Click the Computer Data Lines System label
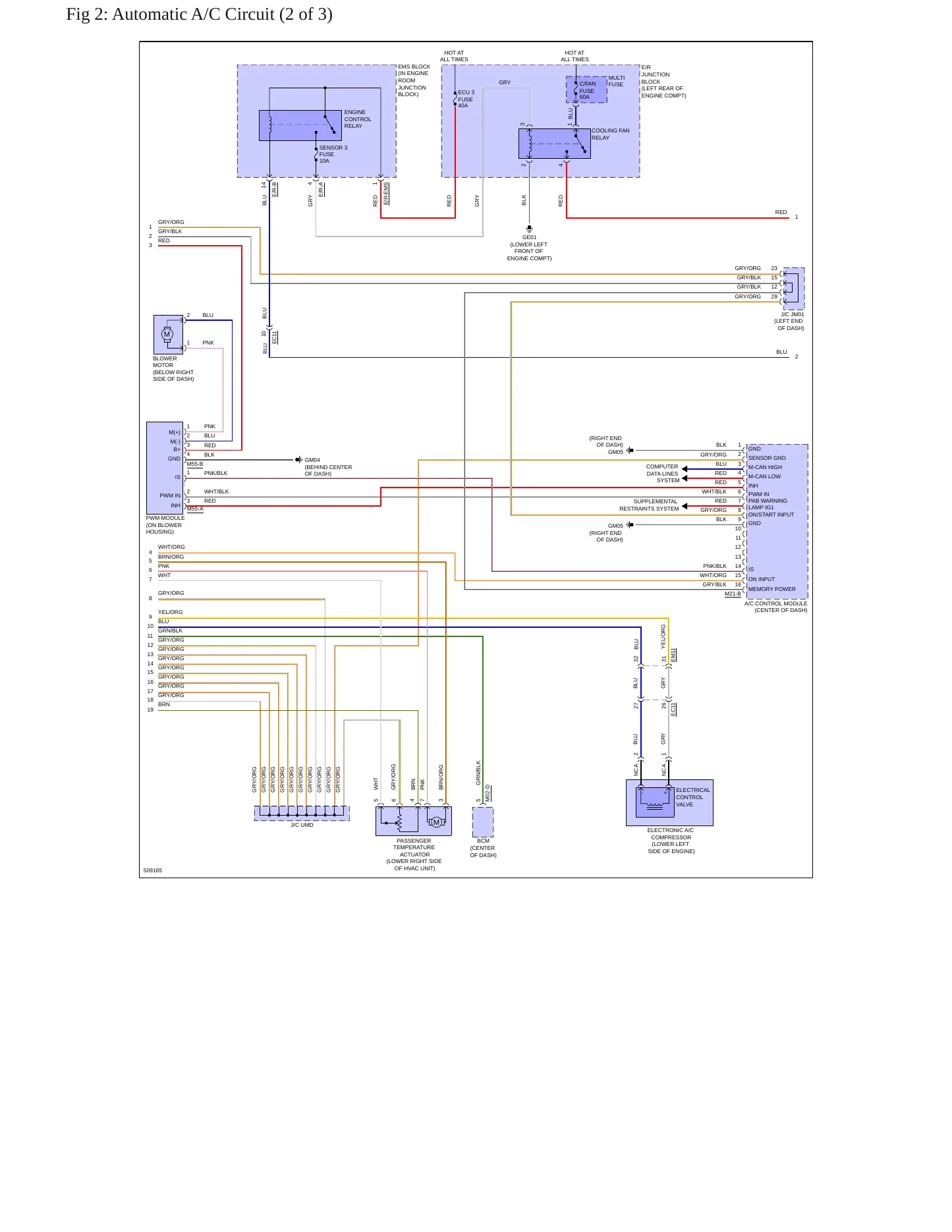The image size is (952, 1232). pyautogui.click(x=662, y=474)
